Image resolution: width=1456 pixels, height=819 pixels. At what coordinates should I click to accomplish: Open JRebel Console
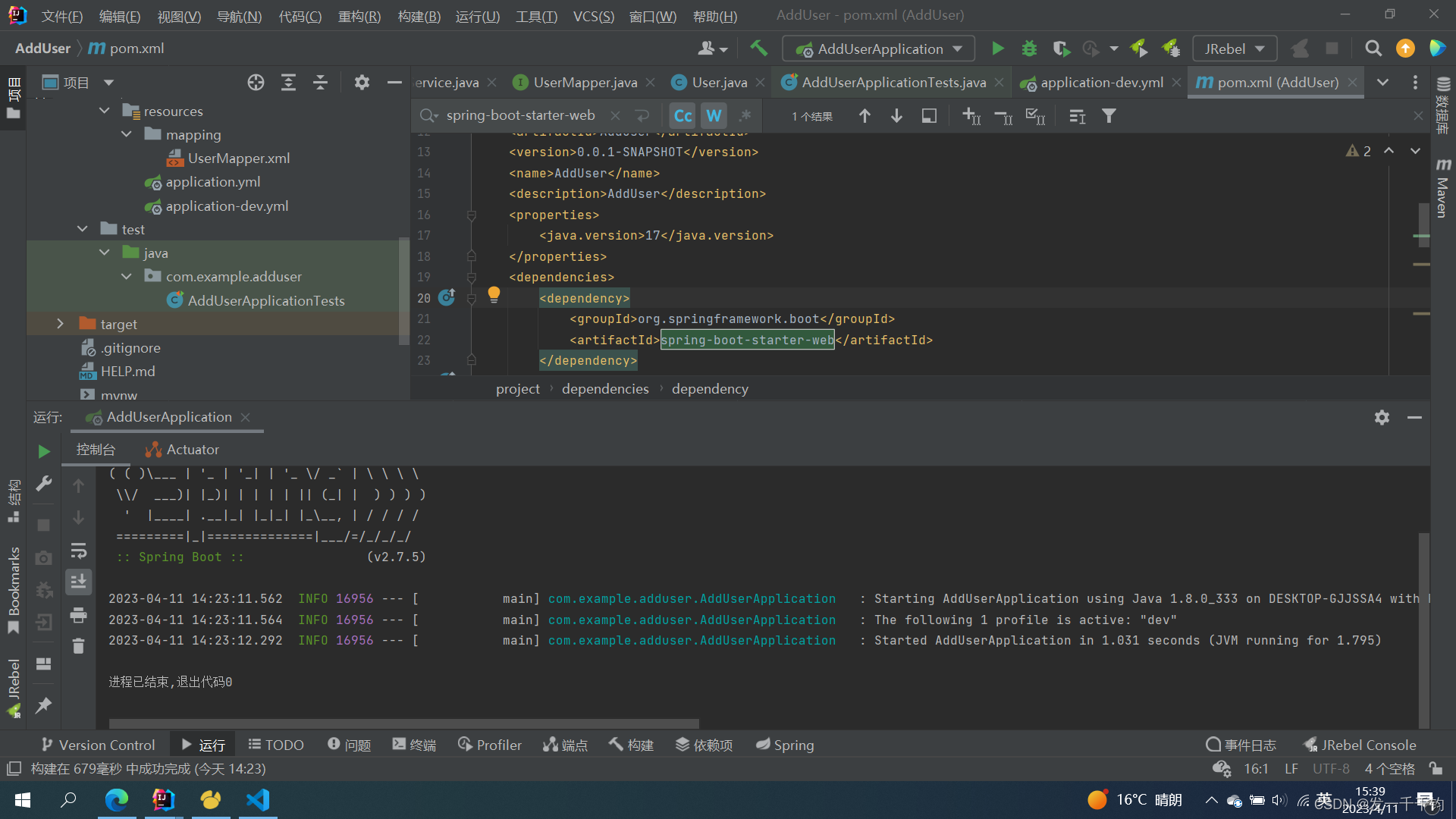tap(1359, 745)
